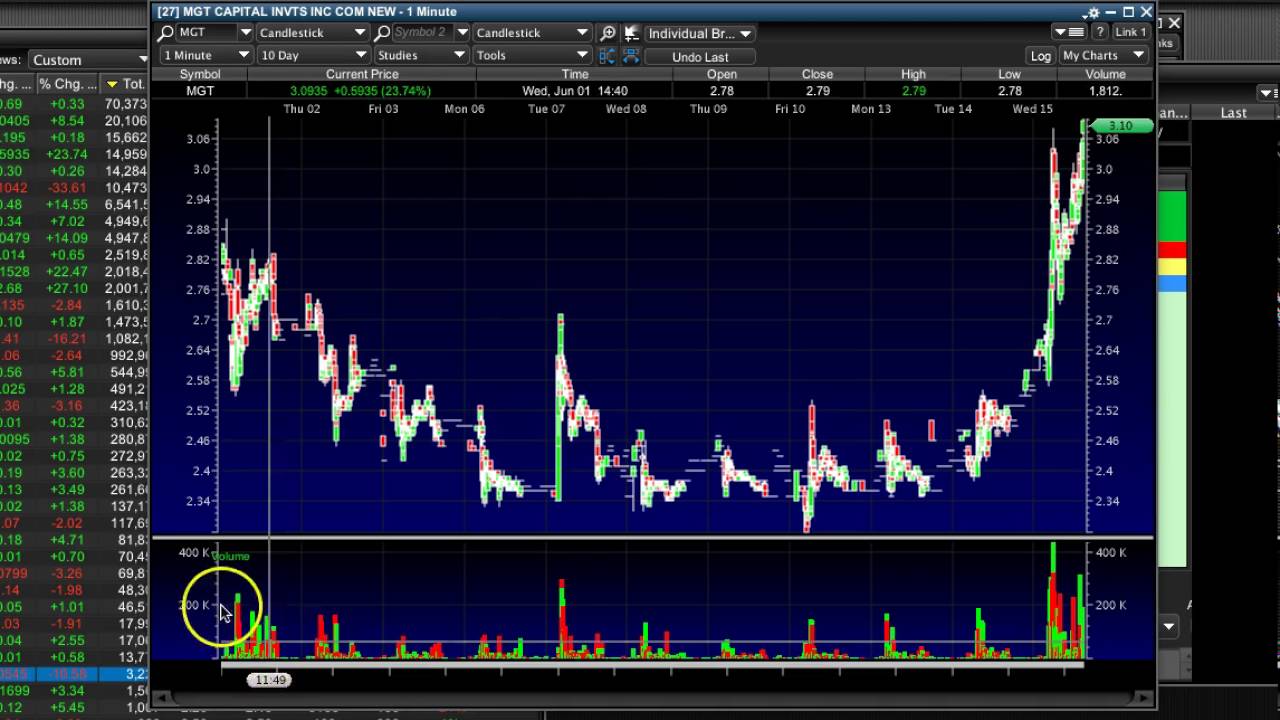Click the green color bar in right panel
1280x720 pixels.
(x=1172, y=216)
